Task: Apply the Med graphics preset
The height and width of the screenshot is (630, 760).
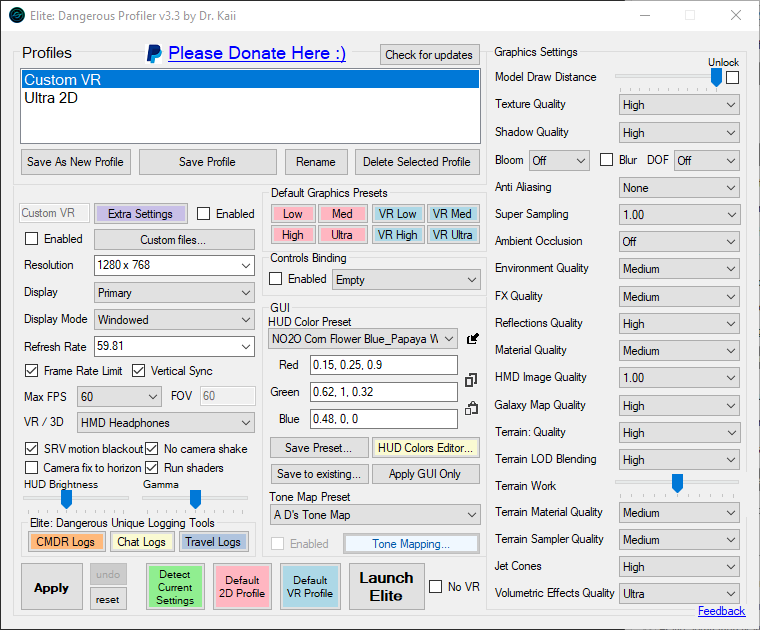Action: pyautogui.click(x=342, y=214)
